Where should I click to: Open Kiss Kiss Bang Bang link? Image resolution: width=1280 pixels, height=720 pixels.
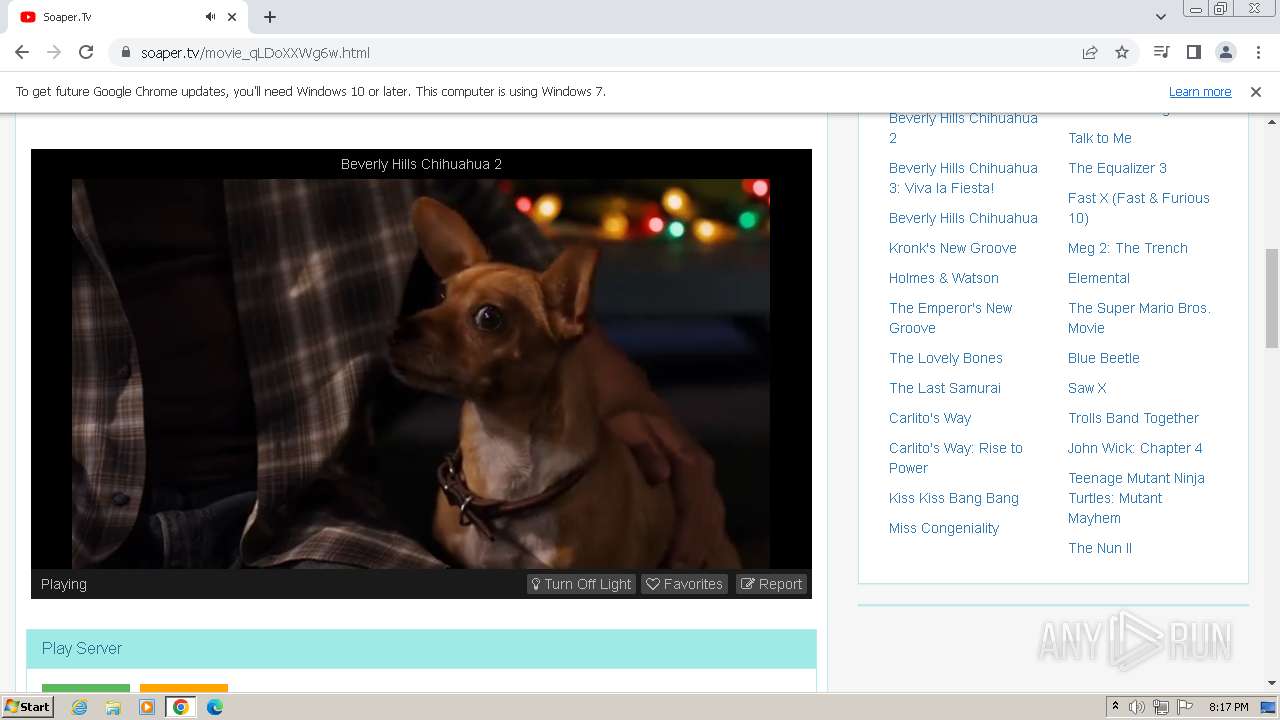click(953, 498)
